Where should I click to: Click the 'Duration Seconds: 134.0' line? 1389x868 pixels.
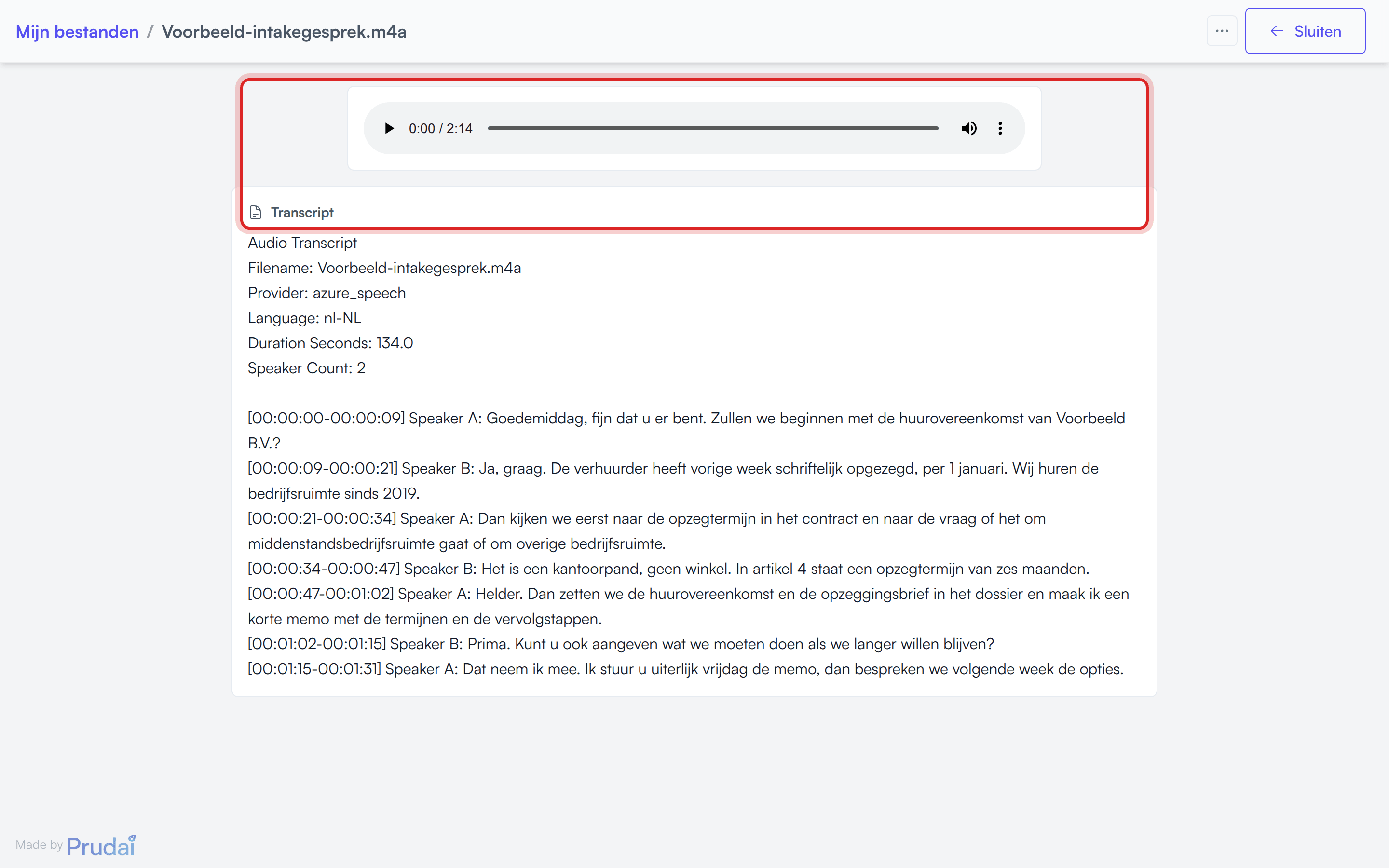330,343
